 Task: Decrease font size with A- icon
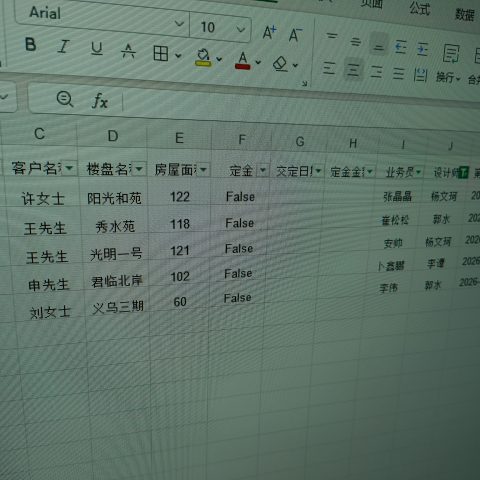tap(295, 34)
